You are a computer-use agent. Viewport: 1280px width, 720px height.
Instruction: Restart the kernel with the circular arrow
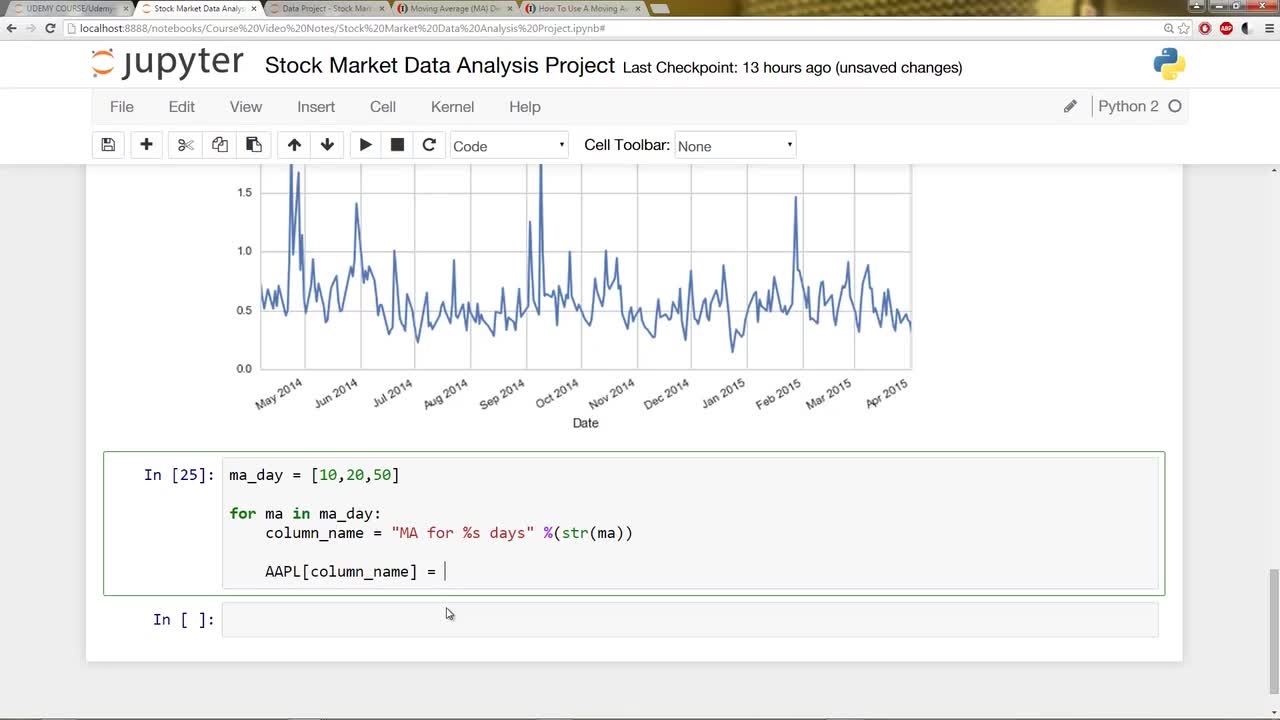[x=429, y=145]
